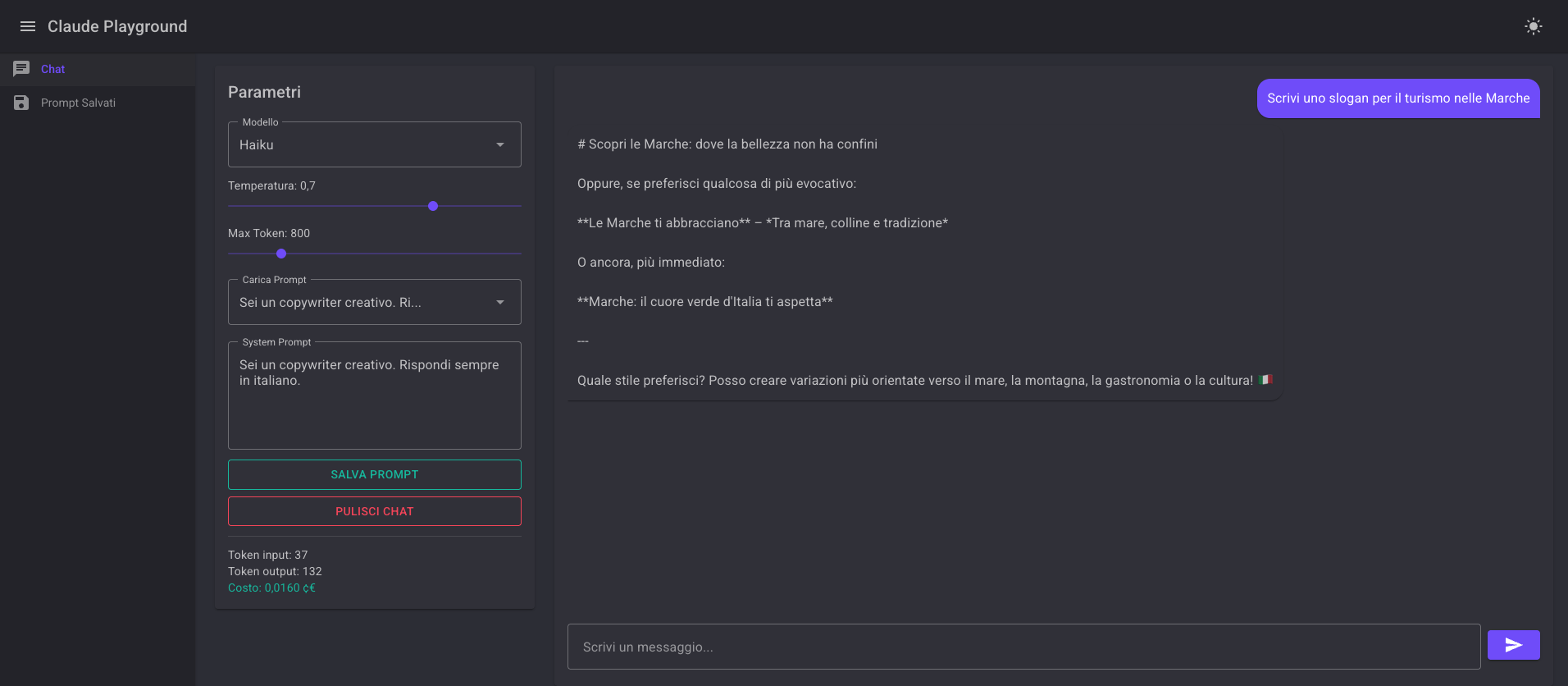Open the hamburger navigation menu

(x=27, y=26)
